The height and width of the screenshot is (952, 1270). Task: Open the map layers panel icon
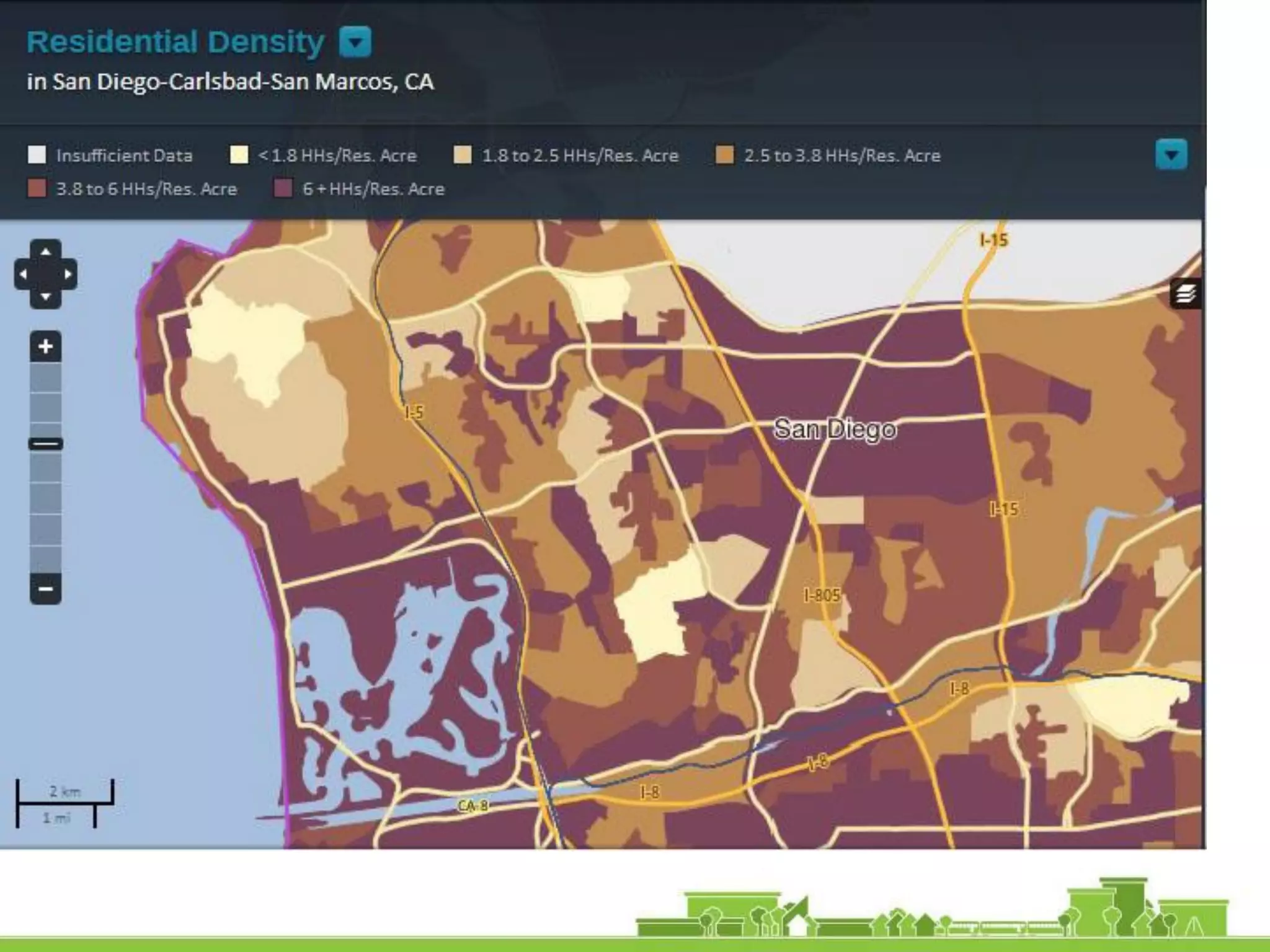(x=1185, y=293)
